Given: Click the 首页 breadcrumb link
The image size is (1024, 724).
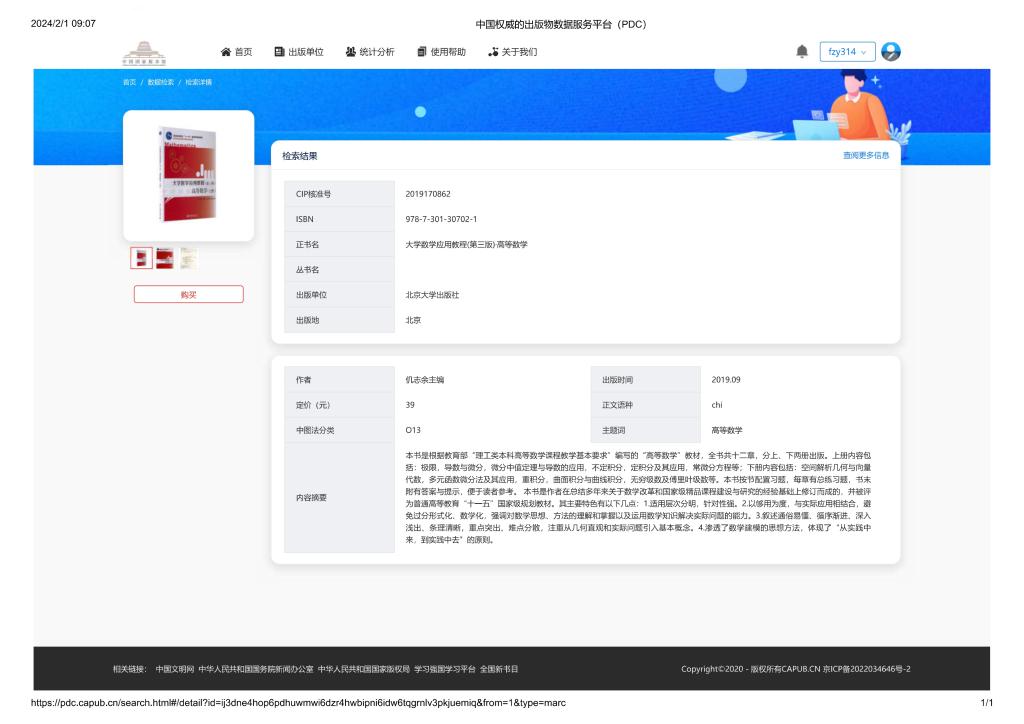Looking at the screenshot, I should 129,82.
